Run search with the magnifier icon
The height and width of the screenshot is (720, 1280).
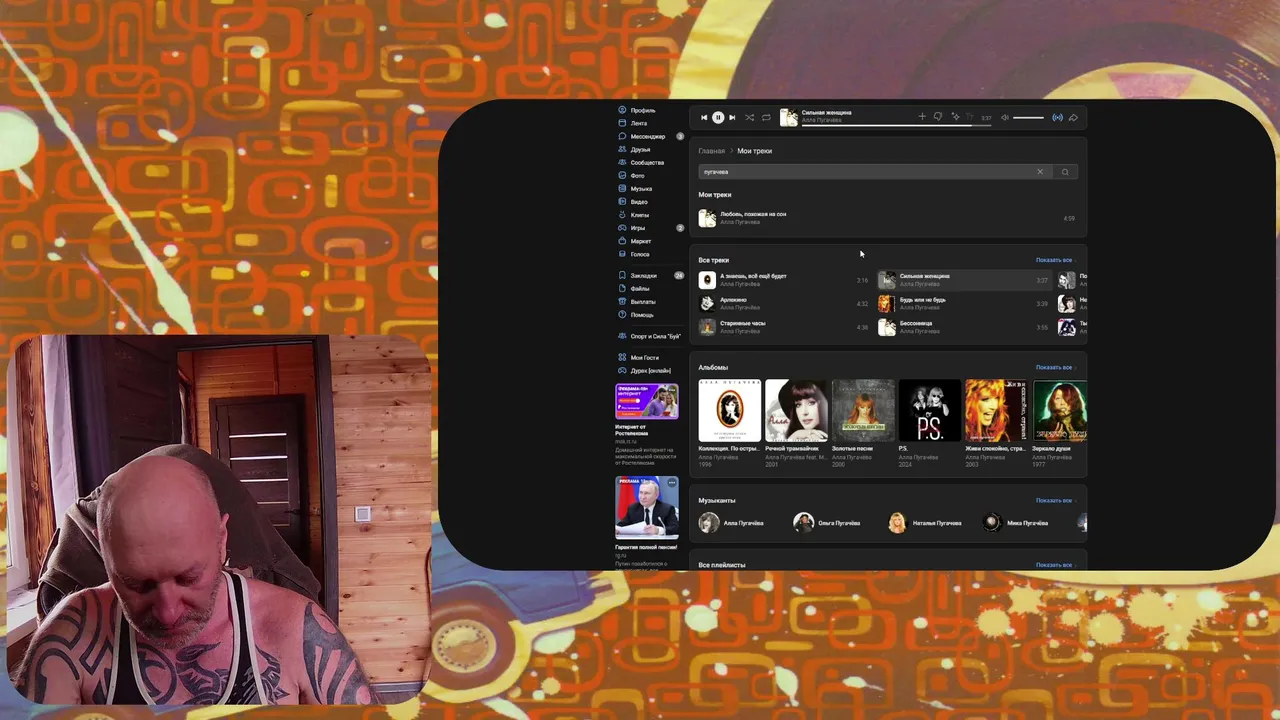coord(1065,172)
